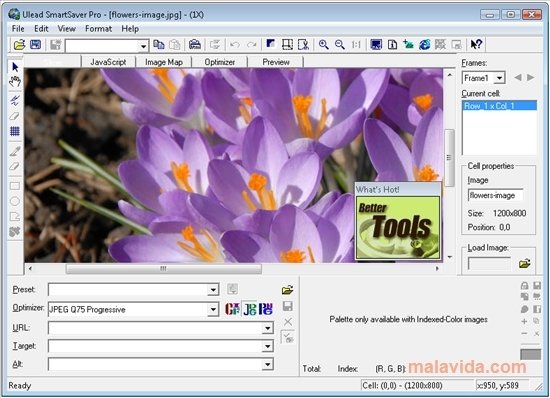Click the What's This help arrow icon
The width and height of the screenshot is (550, 398).
click(x=476, y=45)
